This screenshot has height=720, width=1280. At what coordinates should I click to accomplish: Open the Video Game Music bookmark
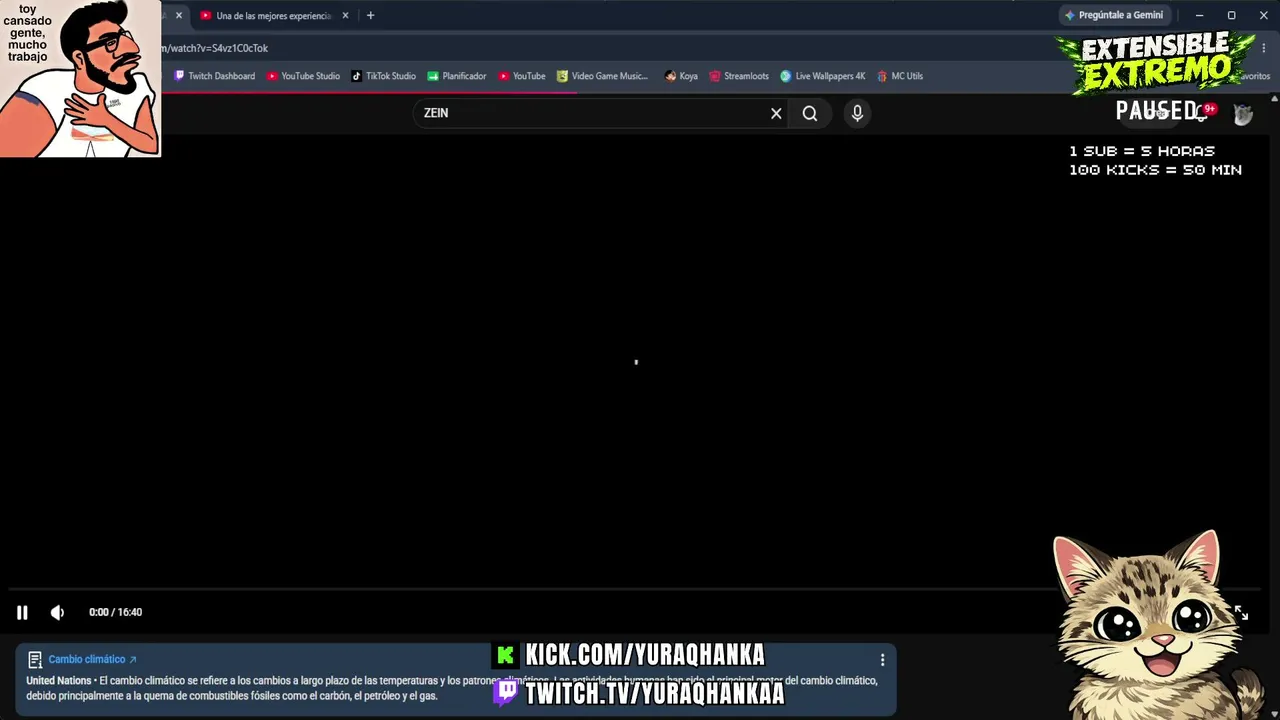[602, 76]
